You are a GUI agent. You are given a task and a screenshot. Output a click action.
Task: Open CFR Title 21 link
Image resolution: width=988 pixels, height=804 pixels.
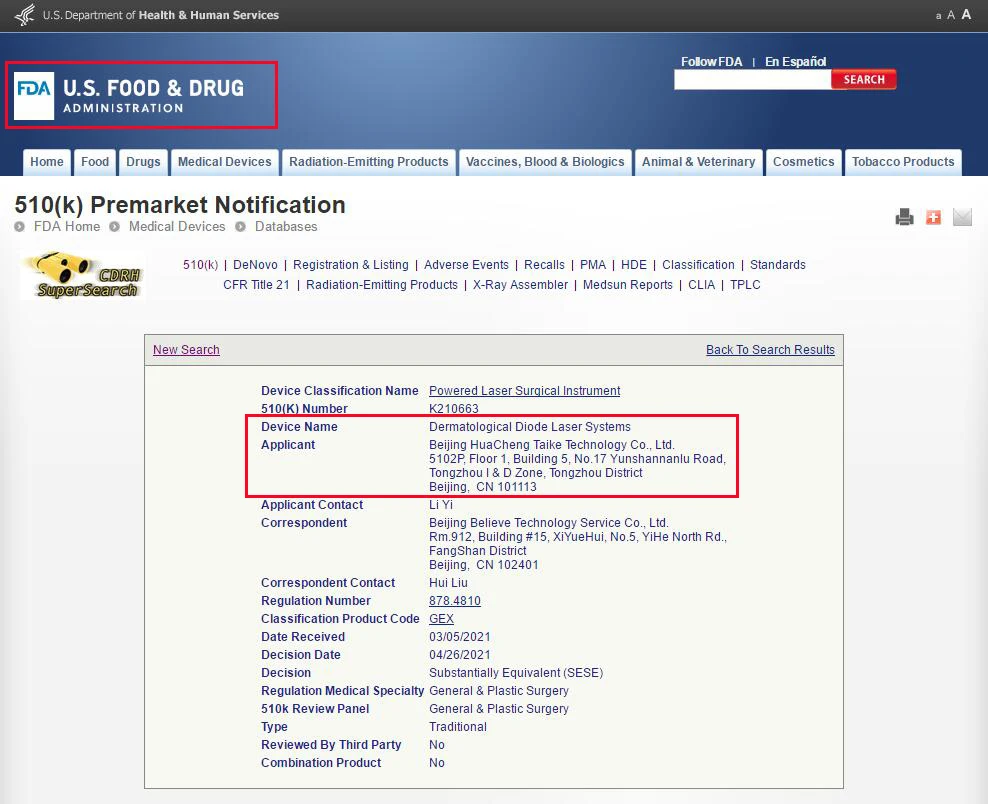[x=256, y=285]
